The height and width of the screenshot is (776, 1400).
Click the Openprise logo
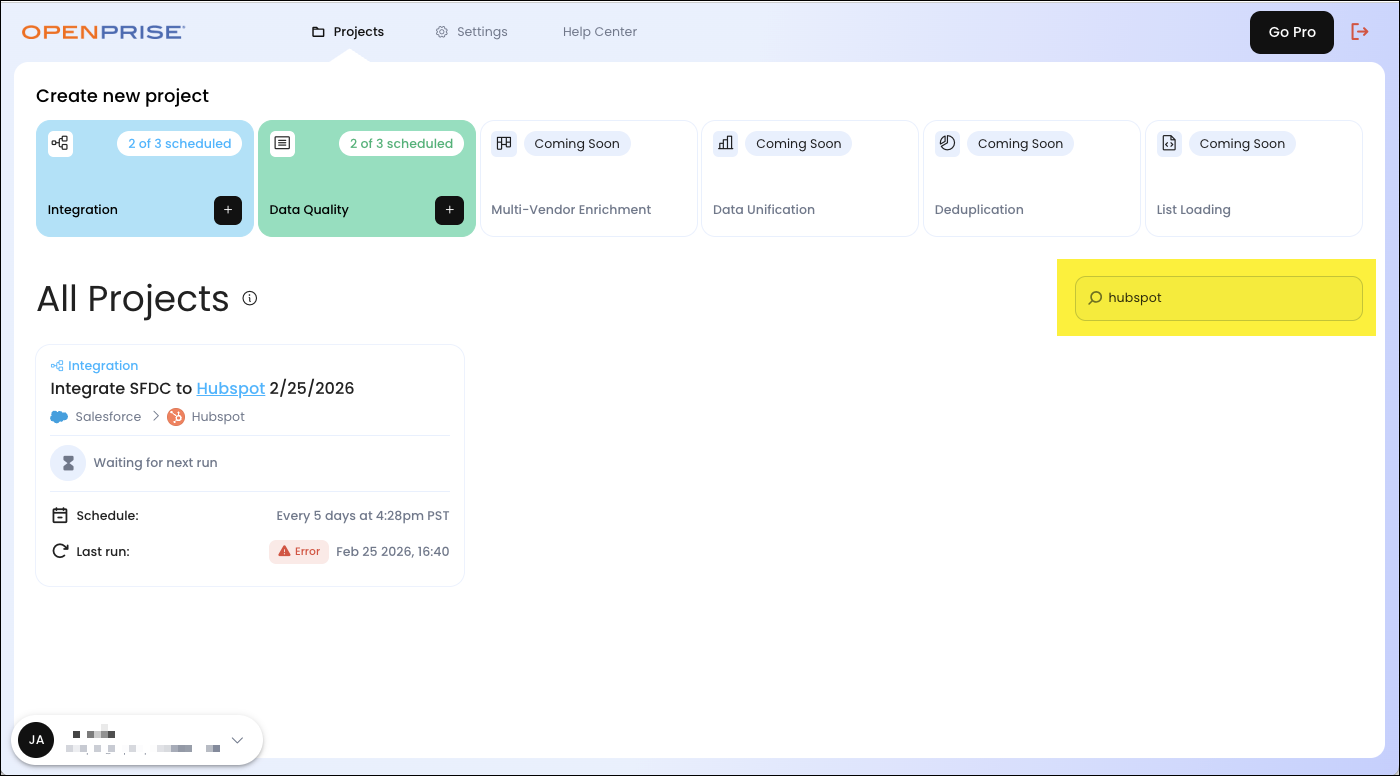pos(103,32)
